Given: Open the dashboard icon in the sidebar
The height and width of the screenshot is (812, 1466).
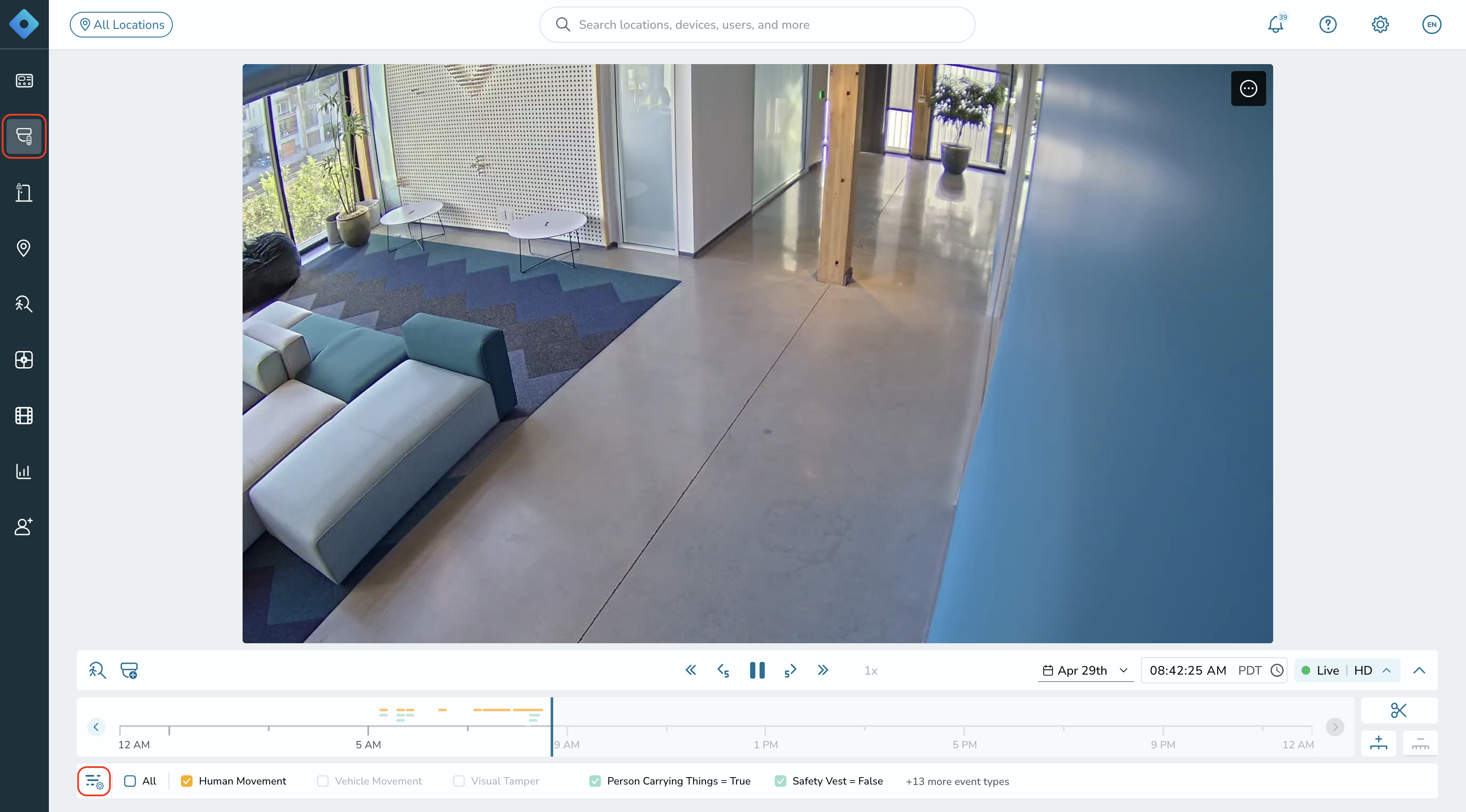Looking at the screenshot, I should click(24, 81).
